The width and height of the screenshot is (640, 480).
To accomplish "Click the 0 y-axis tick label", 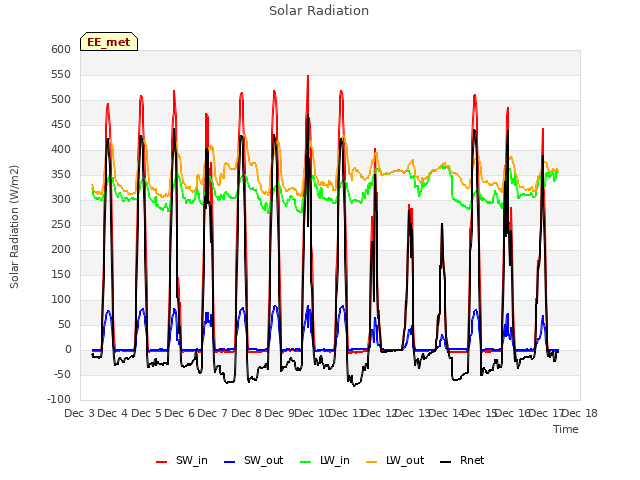I will point(68,349).
